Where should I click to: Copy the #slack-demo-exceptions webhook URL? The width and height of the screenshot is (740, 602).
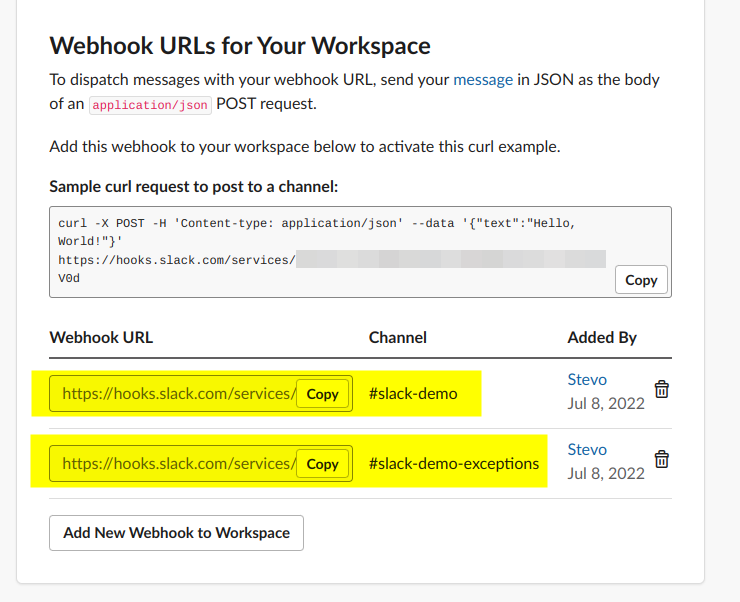click(322, 464)
